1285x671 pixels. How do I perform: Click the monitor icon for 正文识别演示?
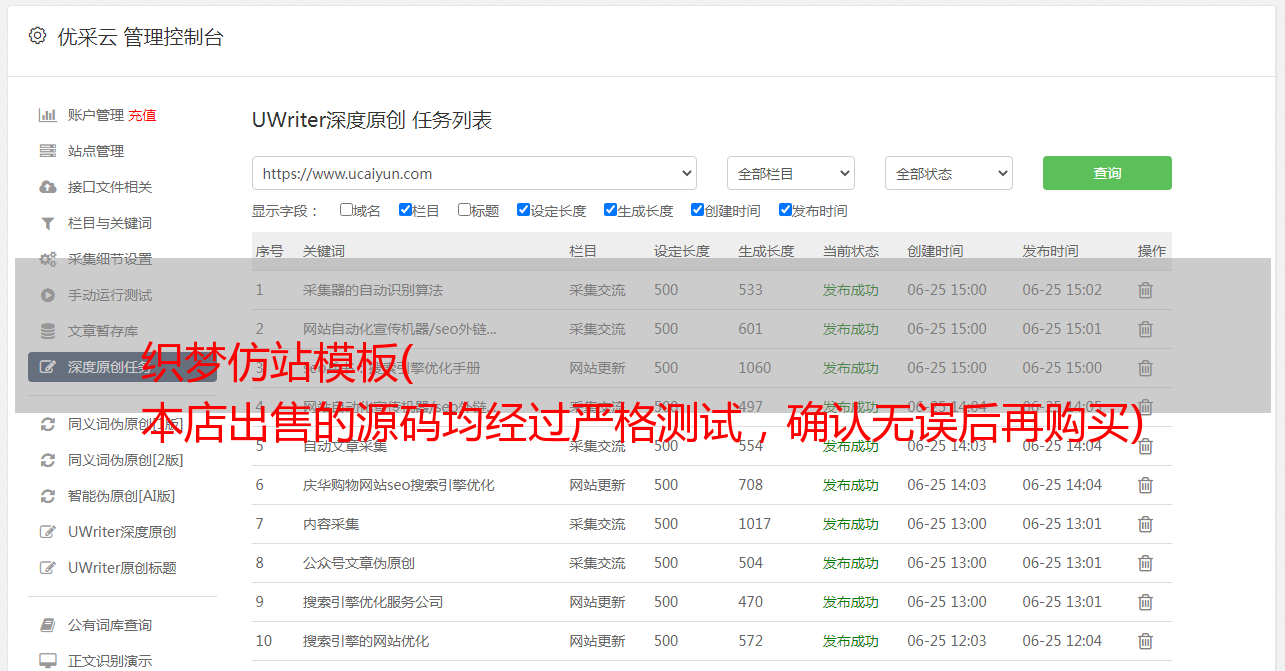47,661
